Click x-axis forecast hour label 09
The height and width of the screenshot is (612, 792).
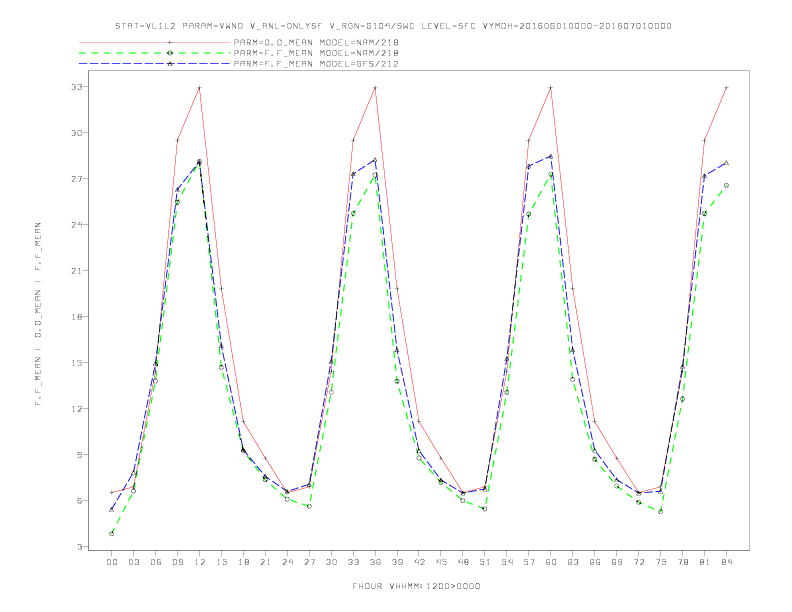point(177,562)
